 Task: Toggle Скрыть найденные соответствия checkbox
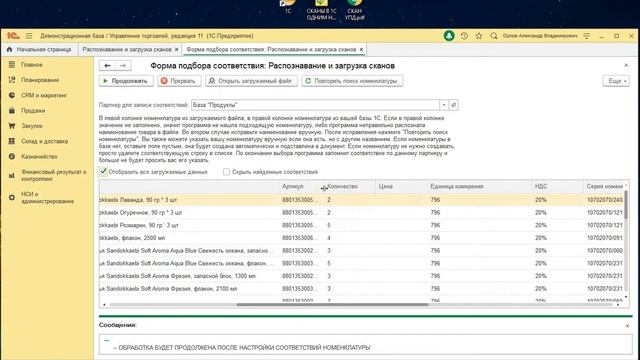[227, 172]
